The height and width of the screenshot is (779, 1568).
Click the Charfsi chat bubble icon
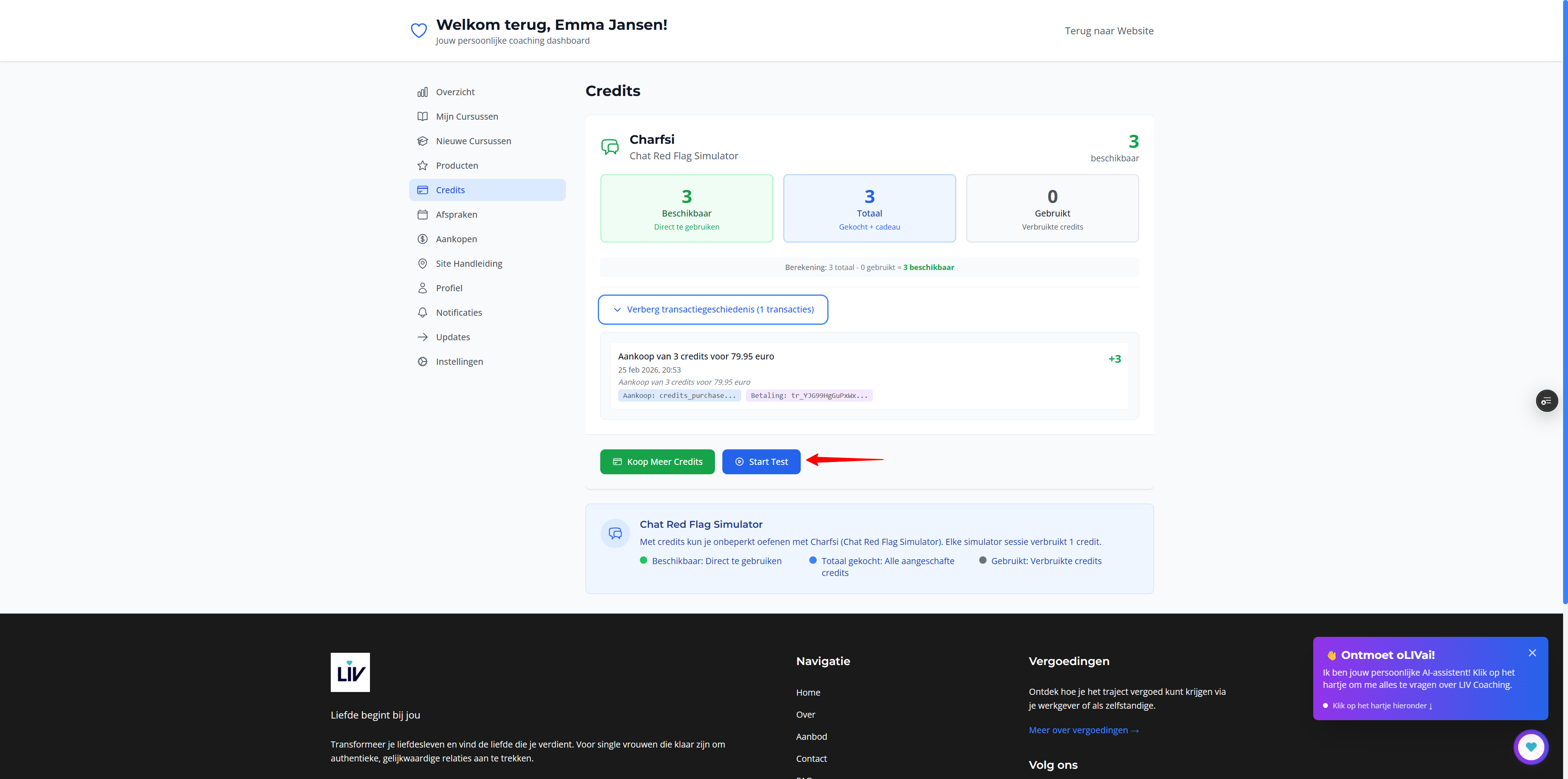610,147
